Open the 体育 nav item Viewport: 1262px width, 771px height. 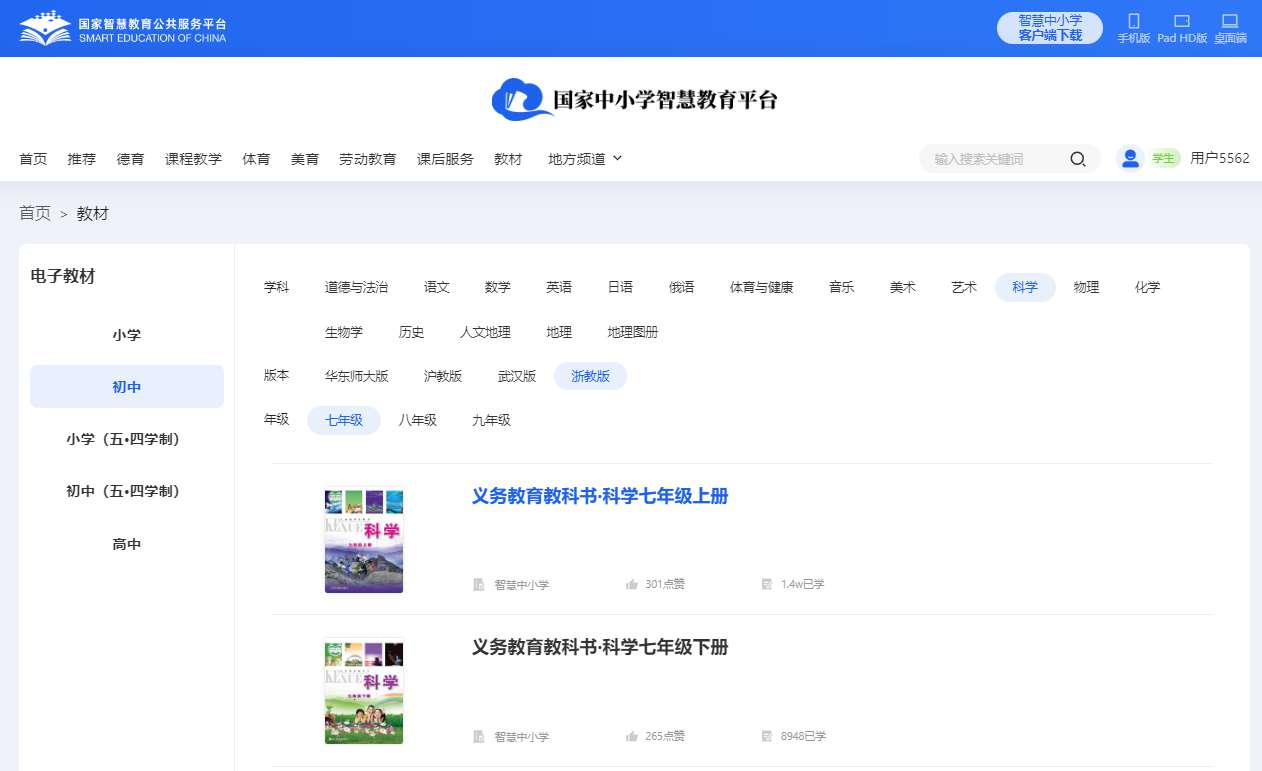(x=256, y=158)
